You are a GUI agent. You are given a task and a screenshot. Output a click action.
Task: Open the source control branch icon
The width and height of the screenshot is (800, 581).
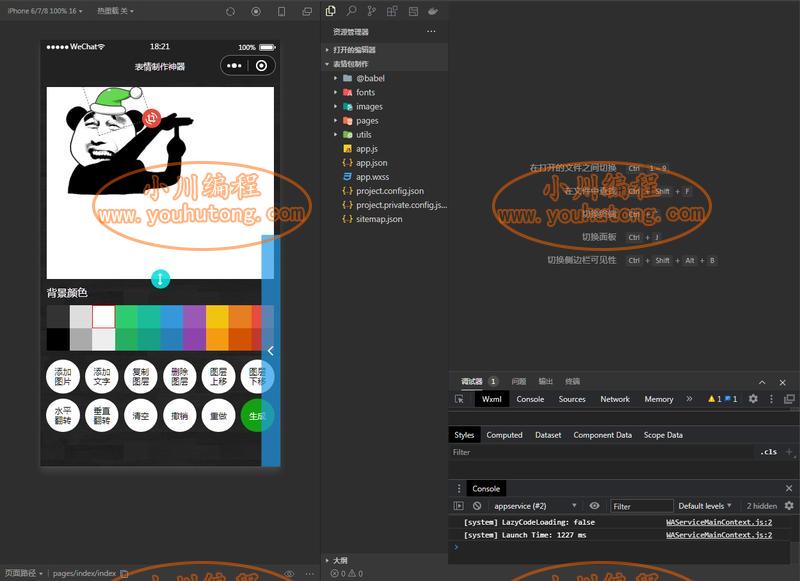coord(371,11)
